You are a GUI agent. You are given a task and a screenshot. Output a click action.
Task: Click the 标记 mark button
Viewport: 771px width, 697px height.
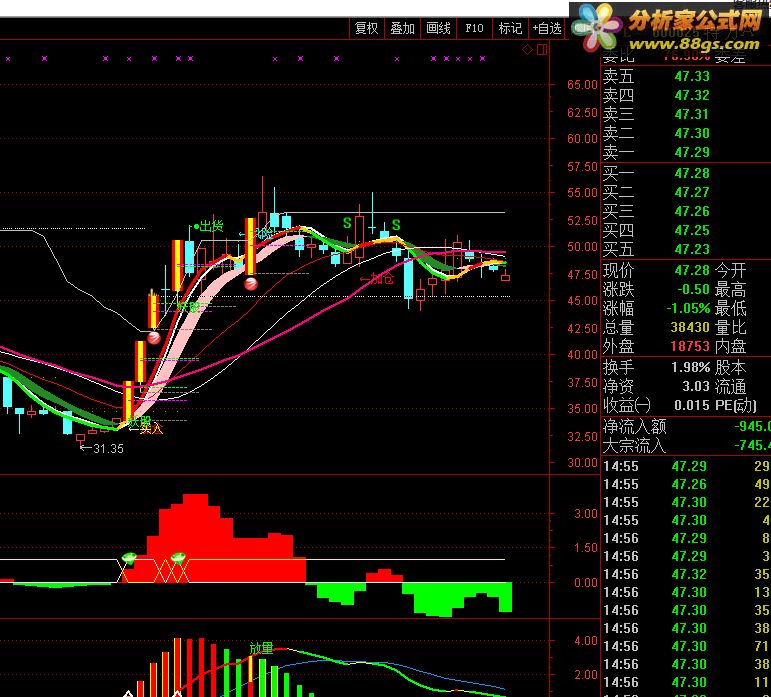click(510, 29)
